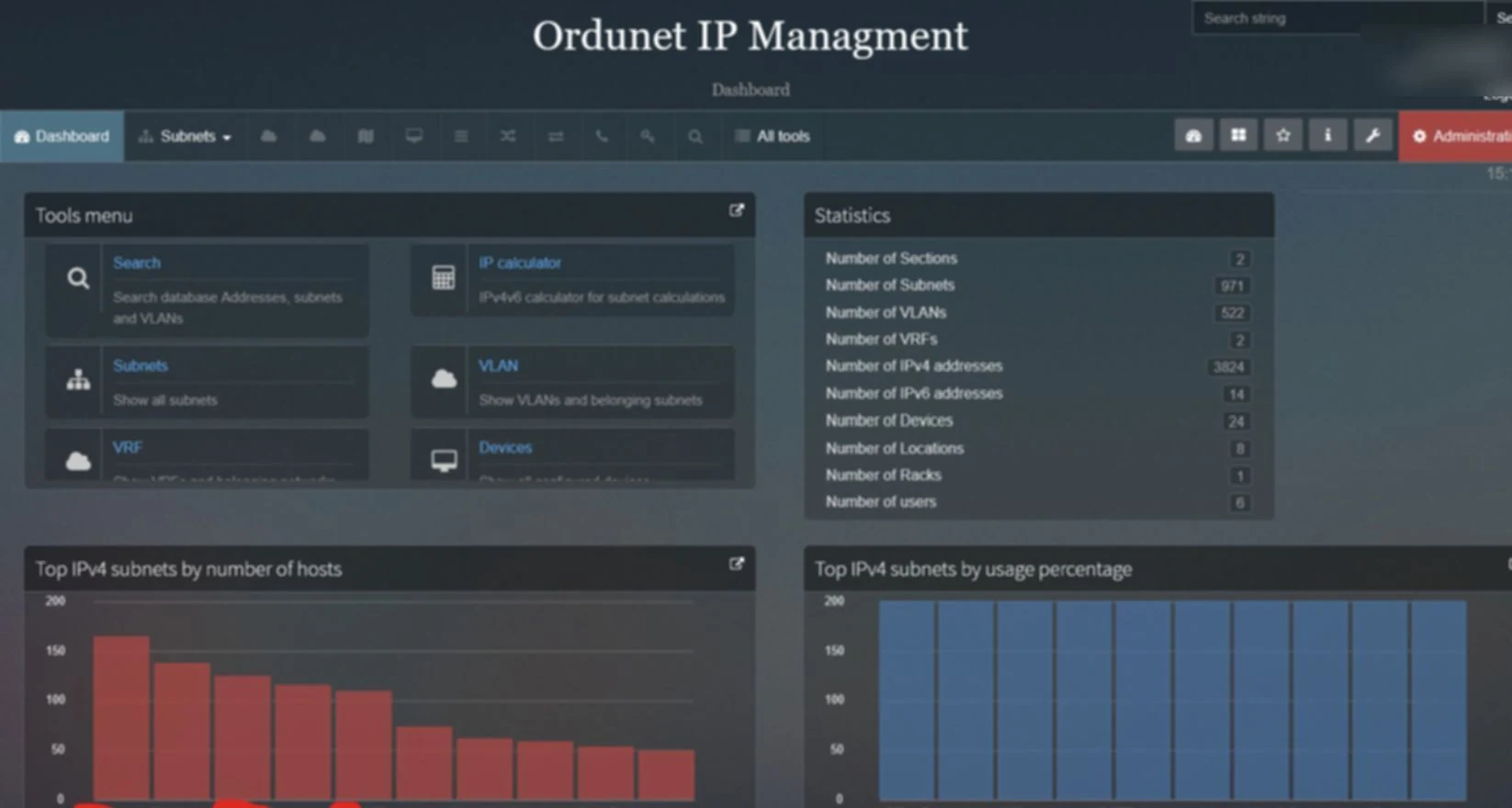This screenshot has height=808, width=1512.
Task: Click the magnifier icon on the Search tool card
Action: 78,278
